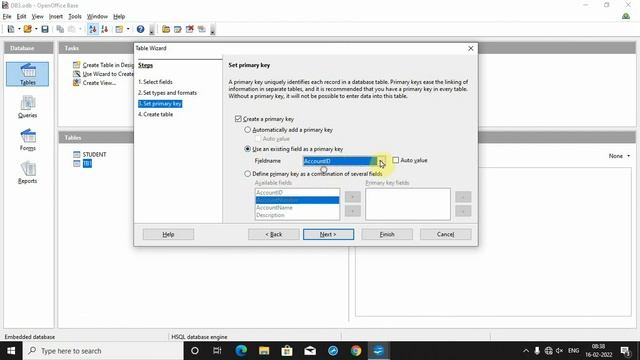640x360 pixels.
Task: Select Queries in the Database pane
Action: click(27, 107)
